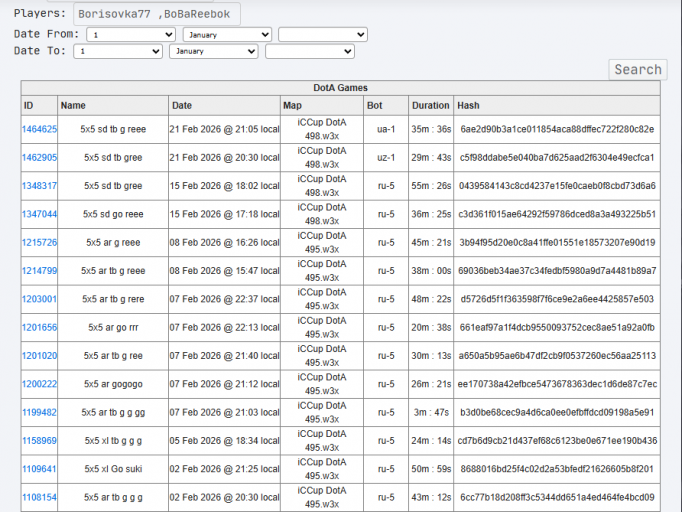Select hash starting with ee170738a42e

pyautogui.click(x=557, y=384)
